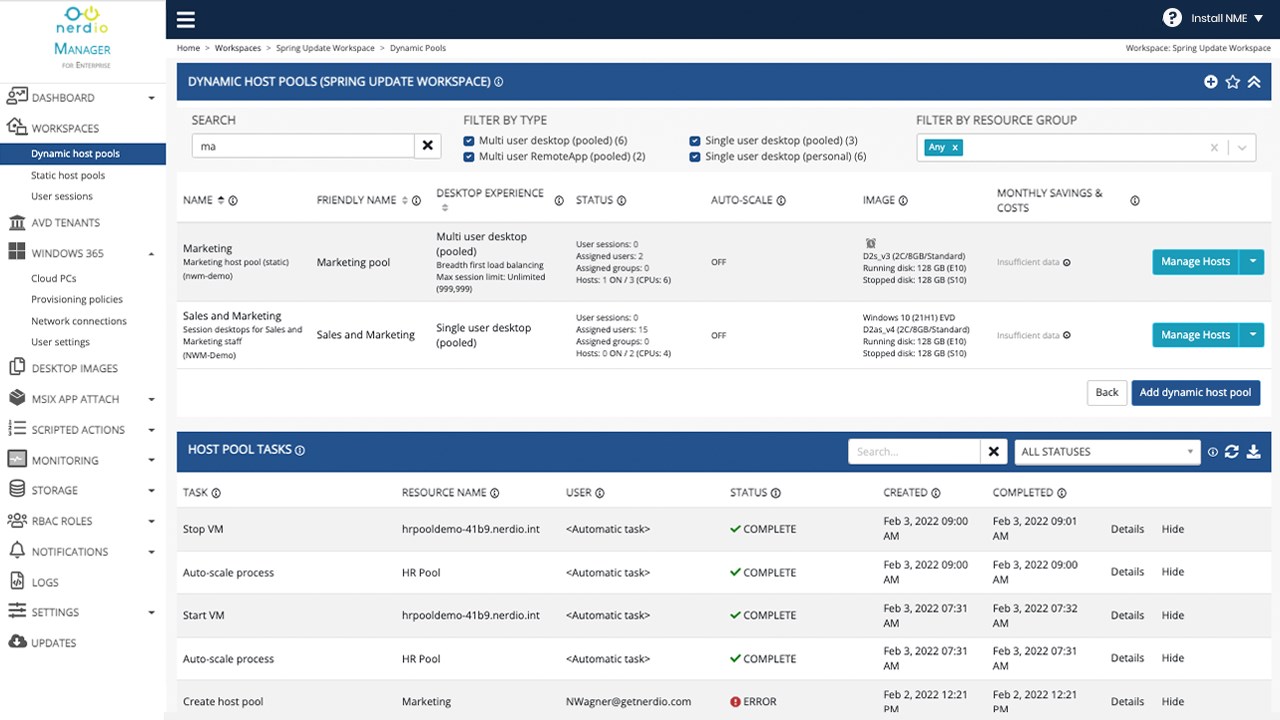The image size is (1280, 720).
Task: Click Details link for Stop VM task
Action: (x=1127, y=529)
